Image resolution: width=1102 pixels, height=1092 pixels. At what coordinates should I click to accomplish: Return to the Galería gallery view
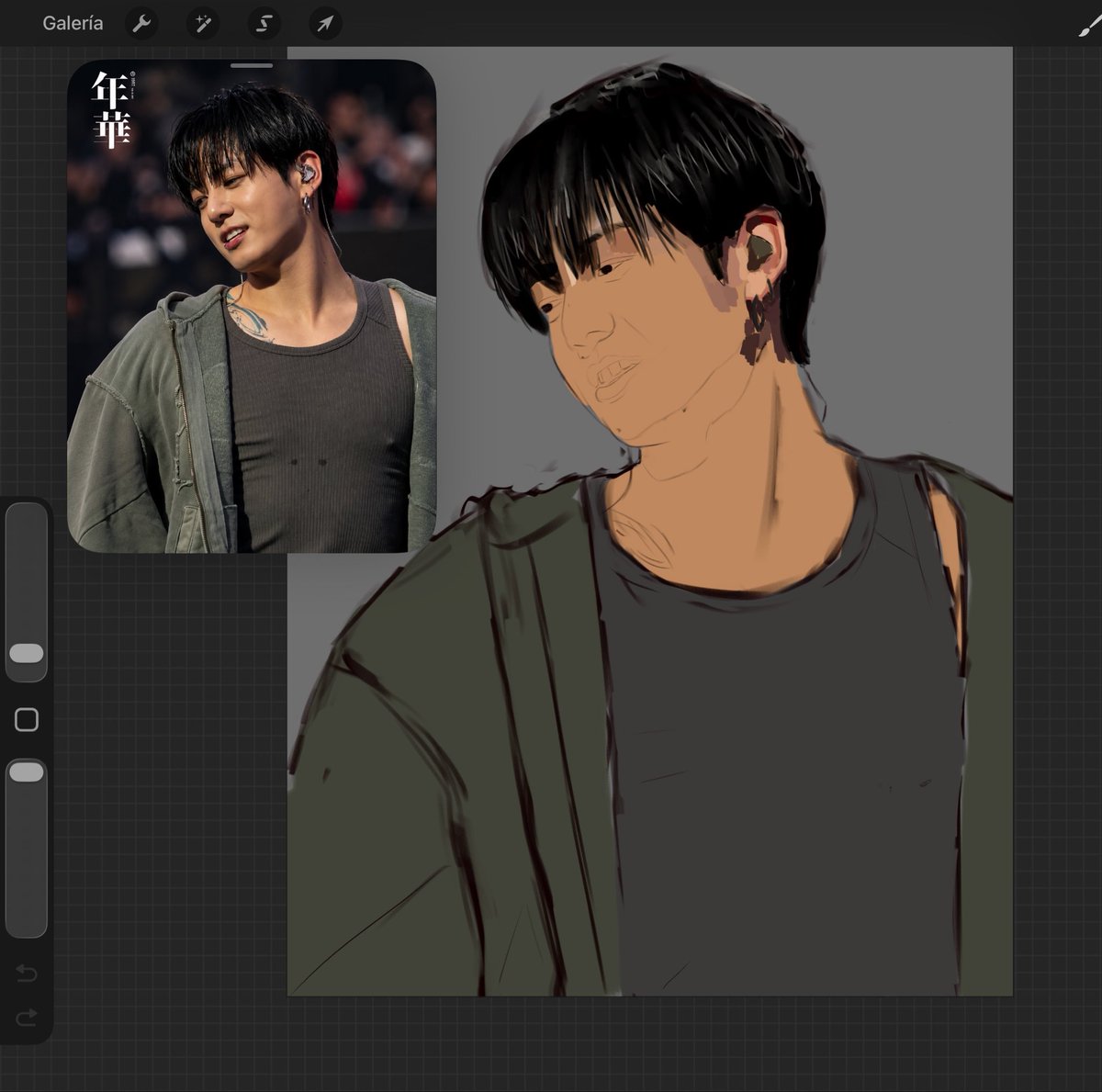tap(73, 23)
